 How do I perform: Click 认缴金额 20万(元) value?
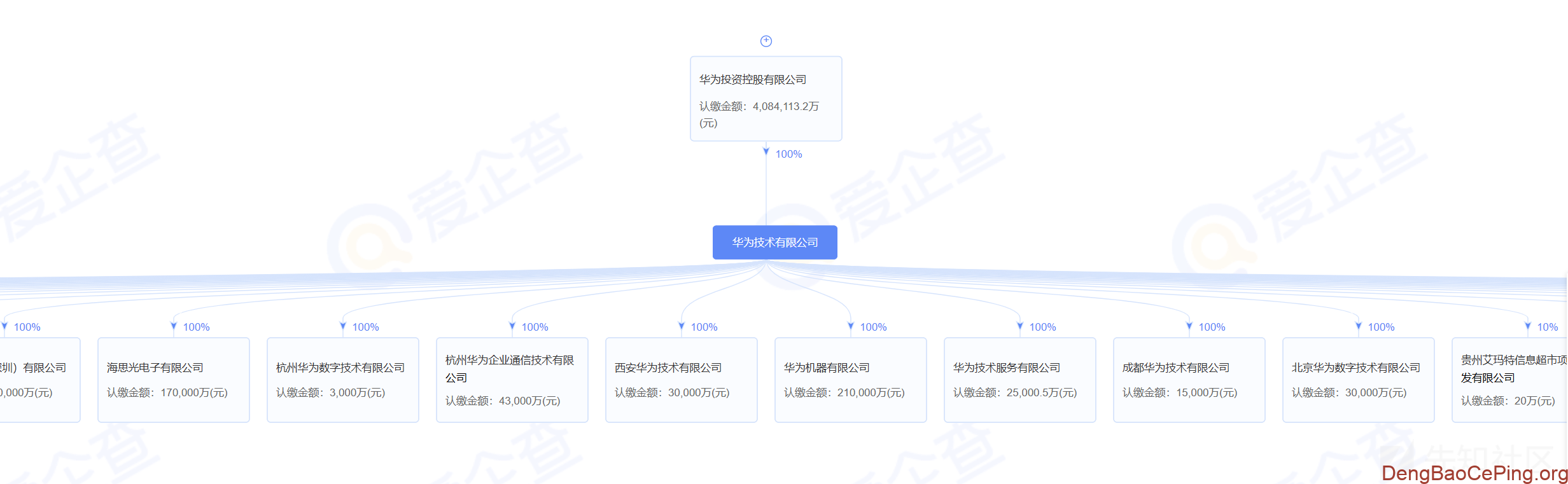[1508, 401]
